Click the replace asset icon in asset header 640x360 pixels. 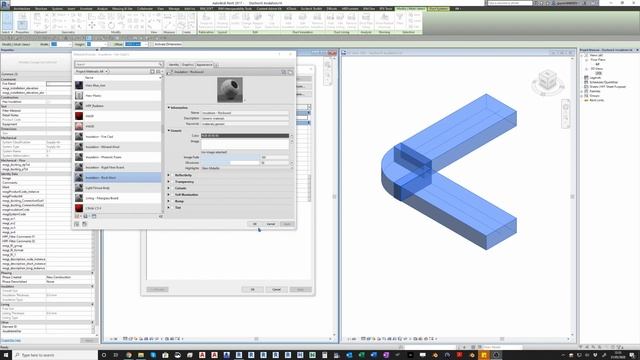coord(284,72)
